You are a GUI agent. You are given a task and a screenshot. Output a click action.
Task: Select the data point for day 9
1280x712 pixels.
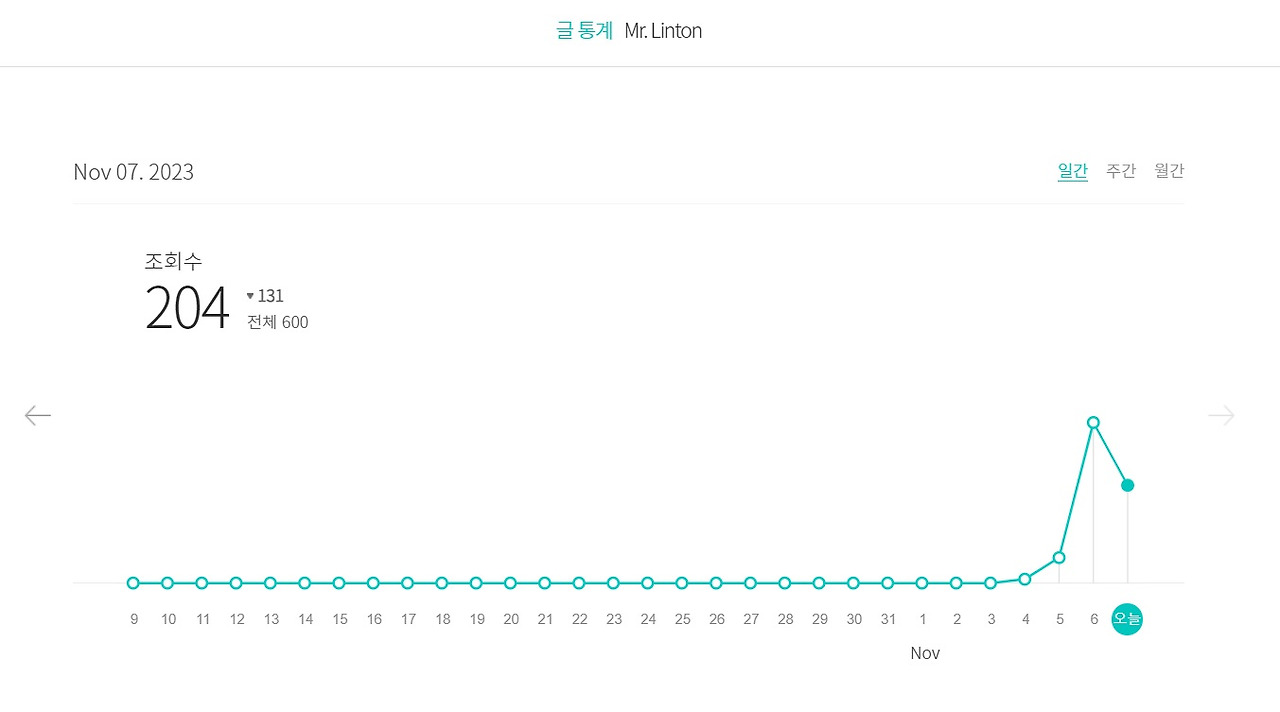(x=133, y=583)
